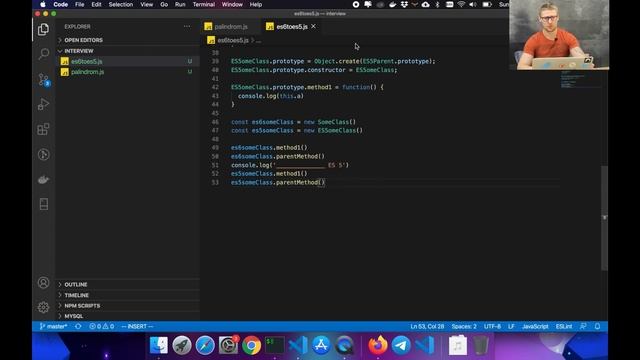The image size is (640, 360).
Task: Open the Apple menu
Action: (x=42, y=4)
